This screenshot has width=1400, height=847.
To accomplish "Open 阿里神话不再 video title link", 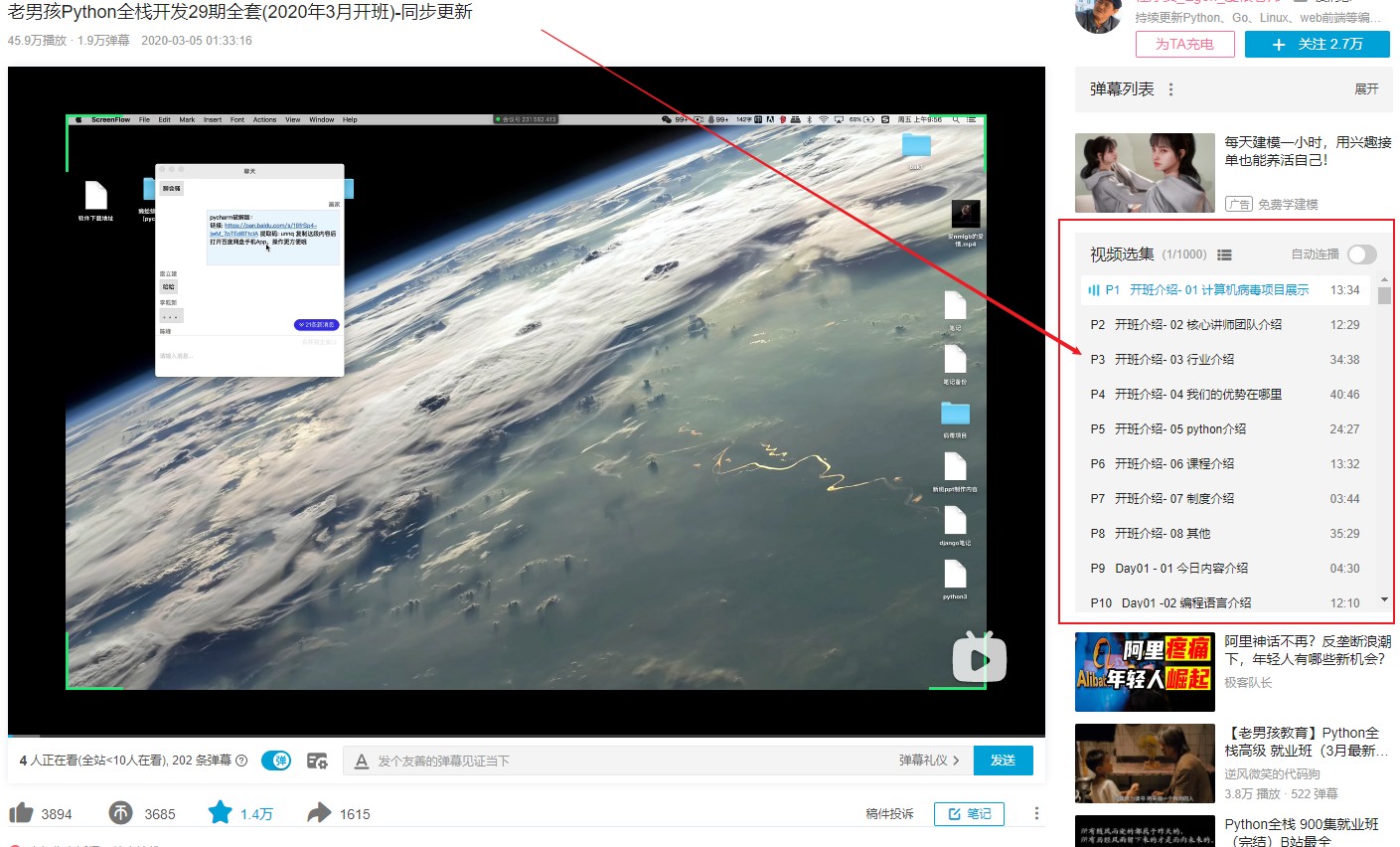I will [x=1308, y=650].
